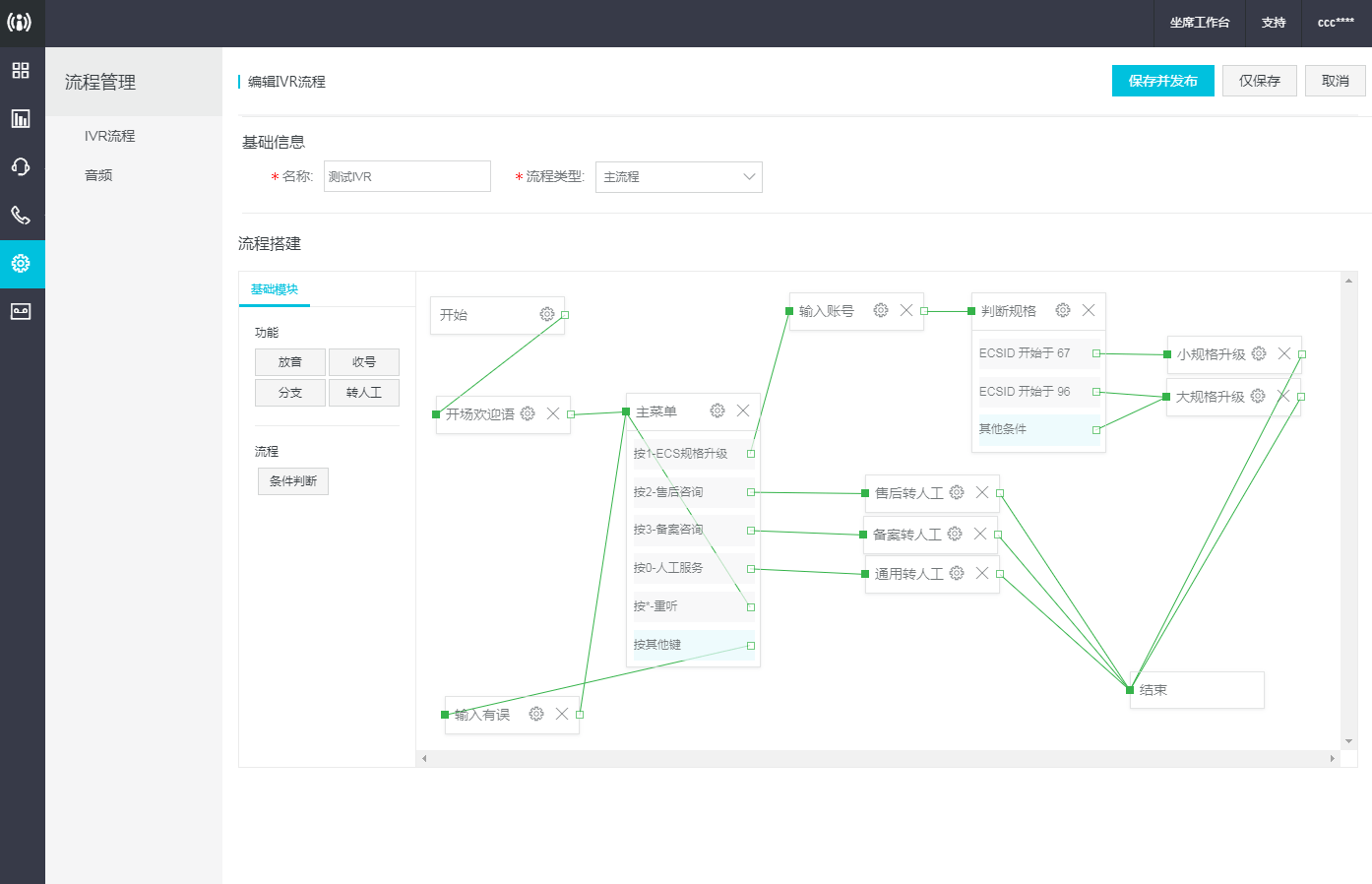Open settings gear of 主菜单 node
The height and width of the screenshot is (884, 1372).
pyautogui.click(x=717, y=410)
